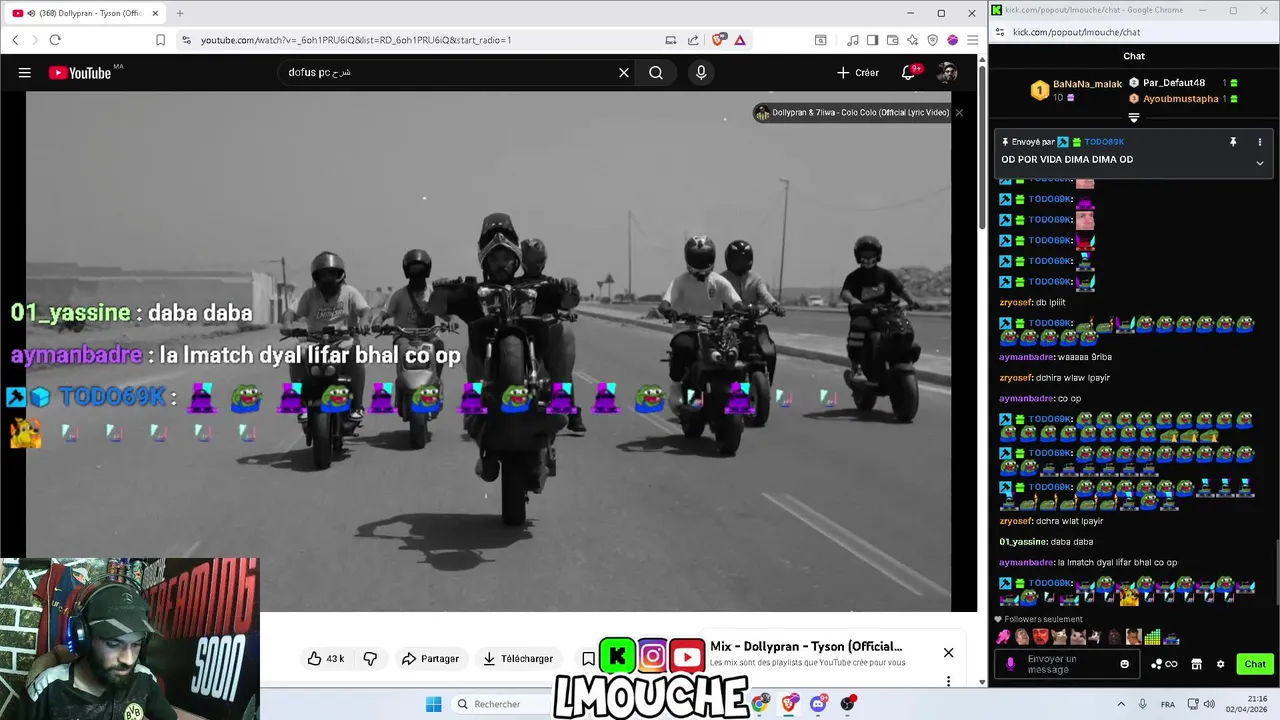
Task: Close the Dollypran - Tyson tab
Action: [x=155, y=13]
